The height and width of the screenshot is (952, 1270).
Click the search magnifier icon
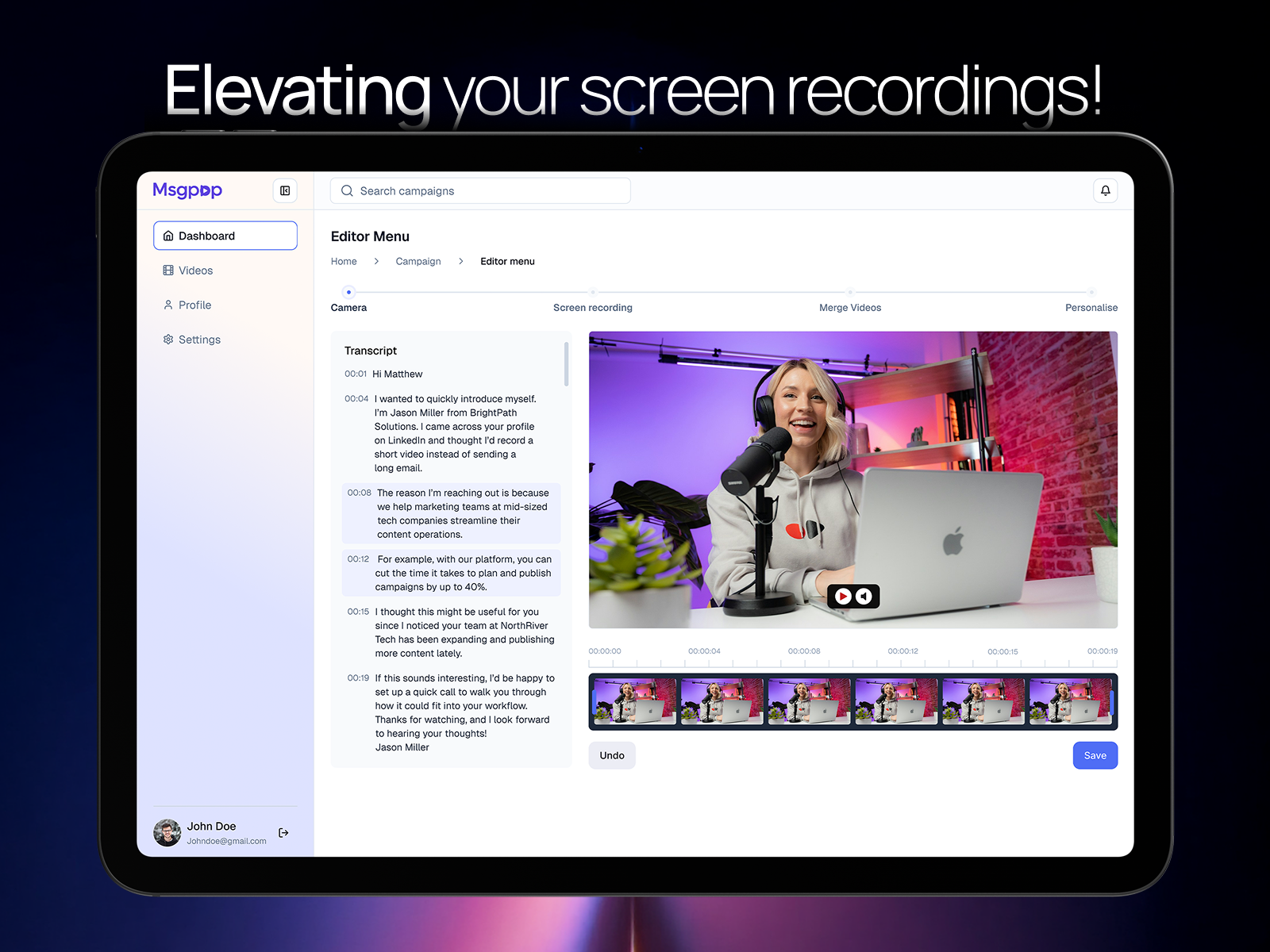[x=347, y=191]
